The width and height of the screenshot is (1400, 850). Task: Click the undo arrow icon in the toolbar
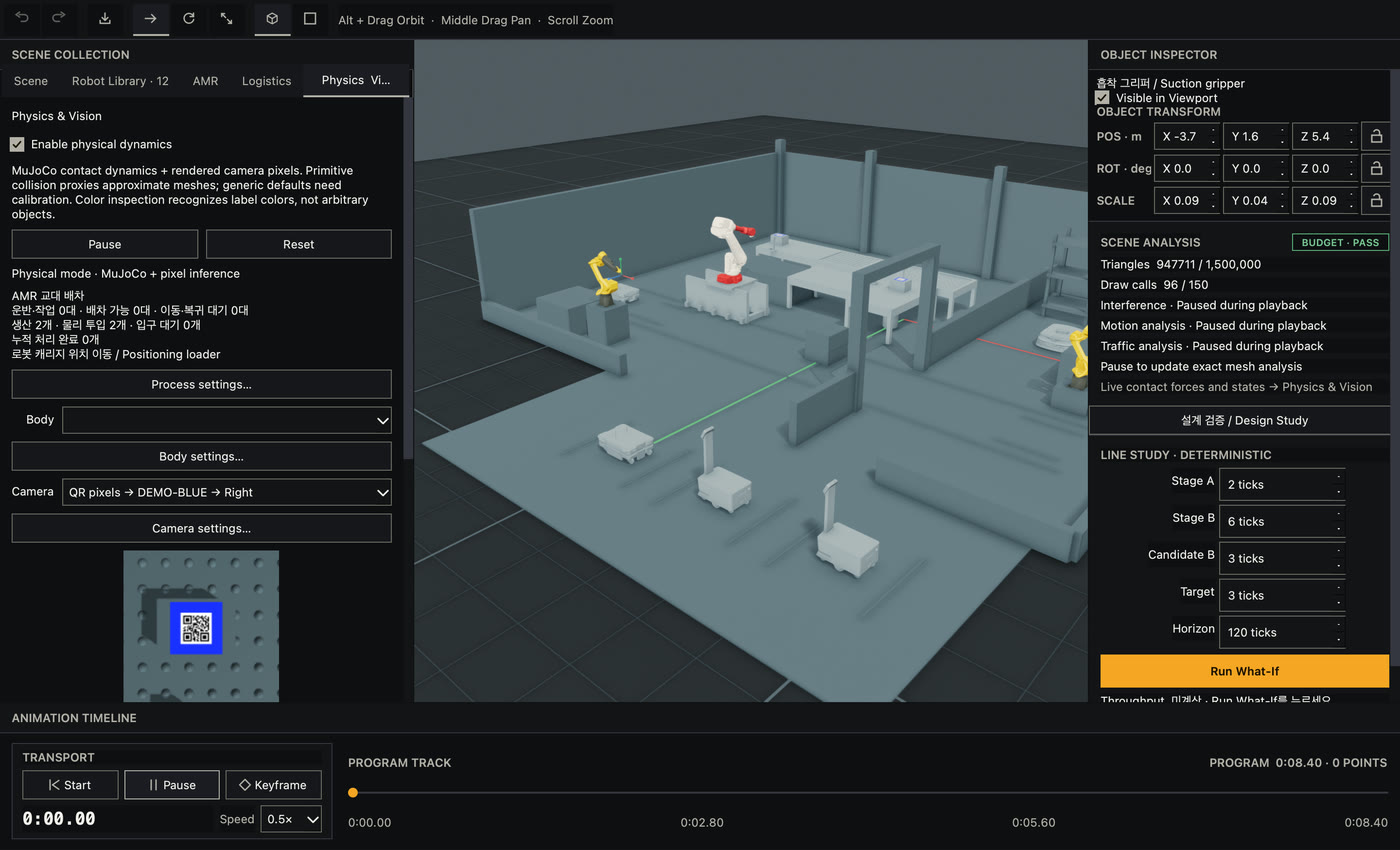point(22,18)
